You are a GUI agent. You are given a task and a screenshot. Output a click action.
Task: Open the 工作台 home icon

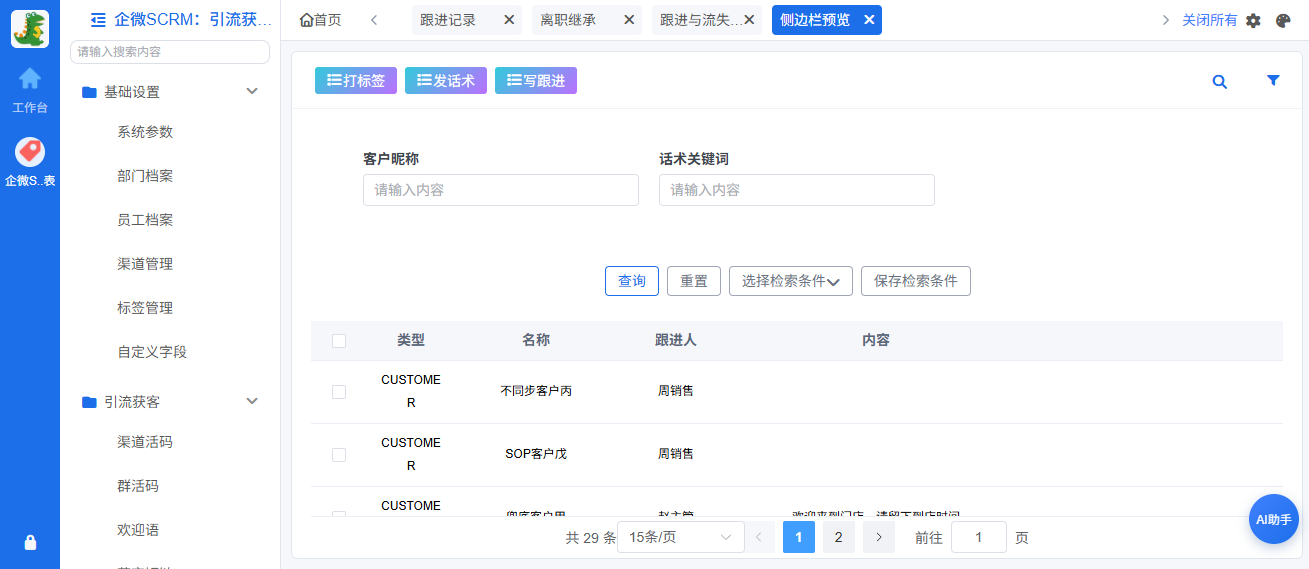pos(30,78)
